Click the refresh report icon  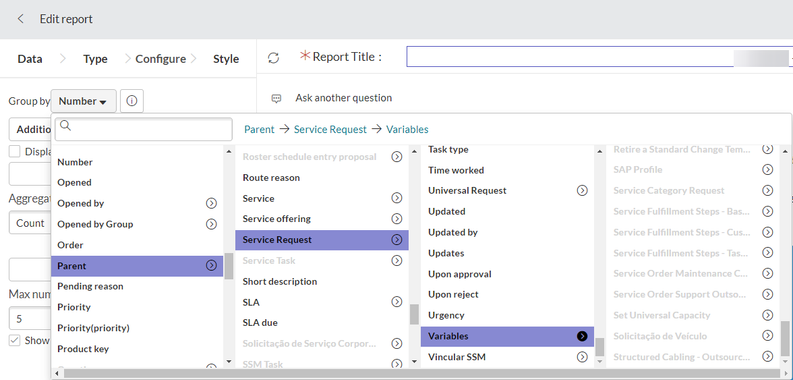tap(274, 58)
